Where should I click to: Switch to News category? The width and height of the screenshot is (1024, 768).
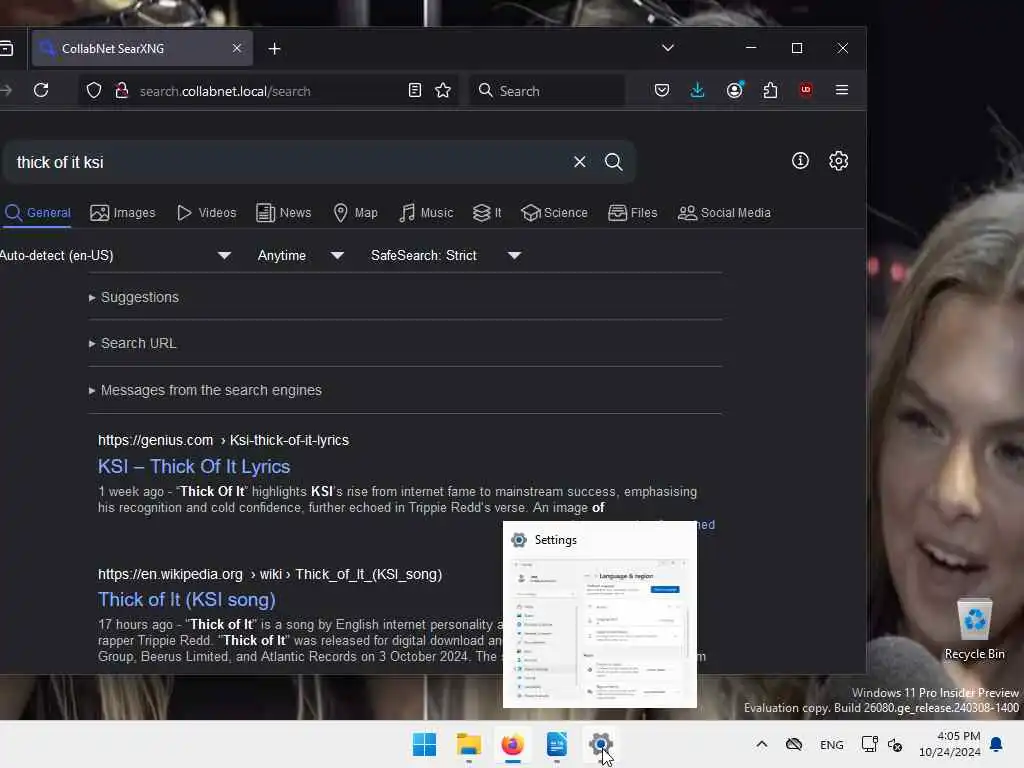pyautogui.click(x=283, y=213)
